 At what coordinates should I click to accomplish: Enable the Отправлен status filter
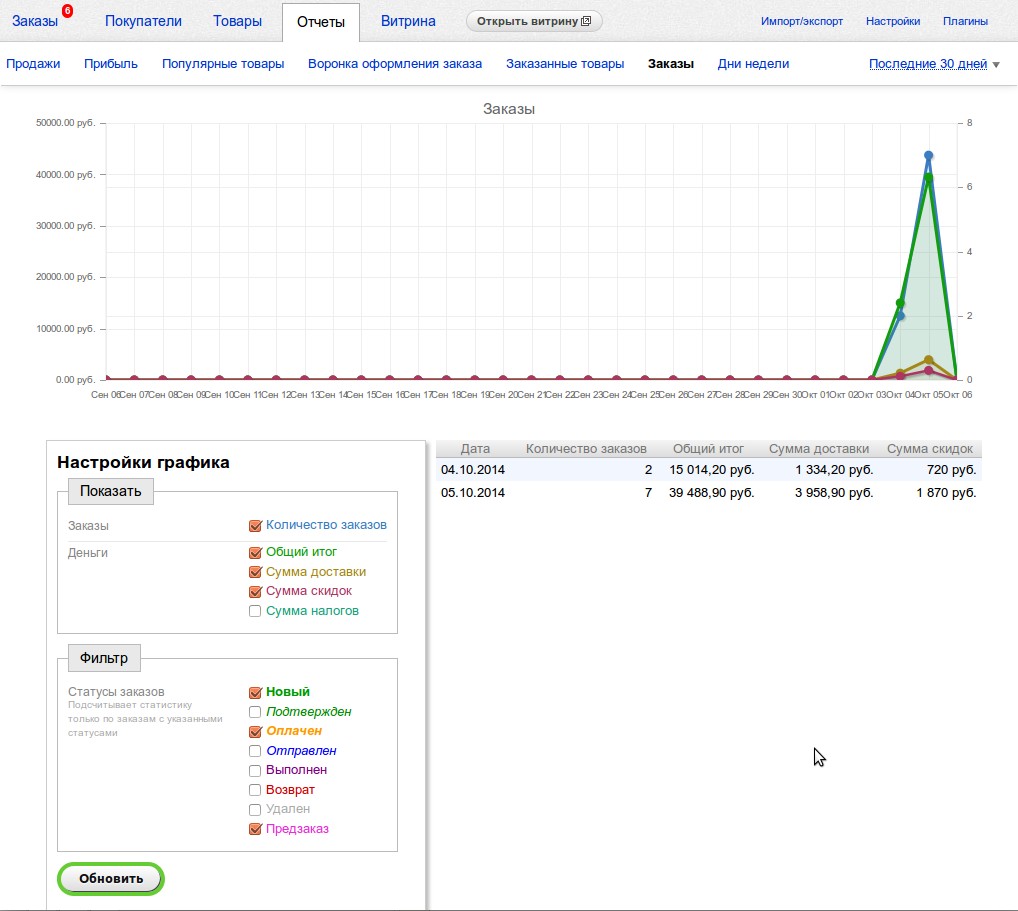255,751
